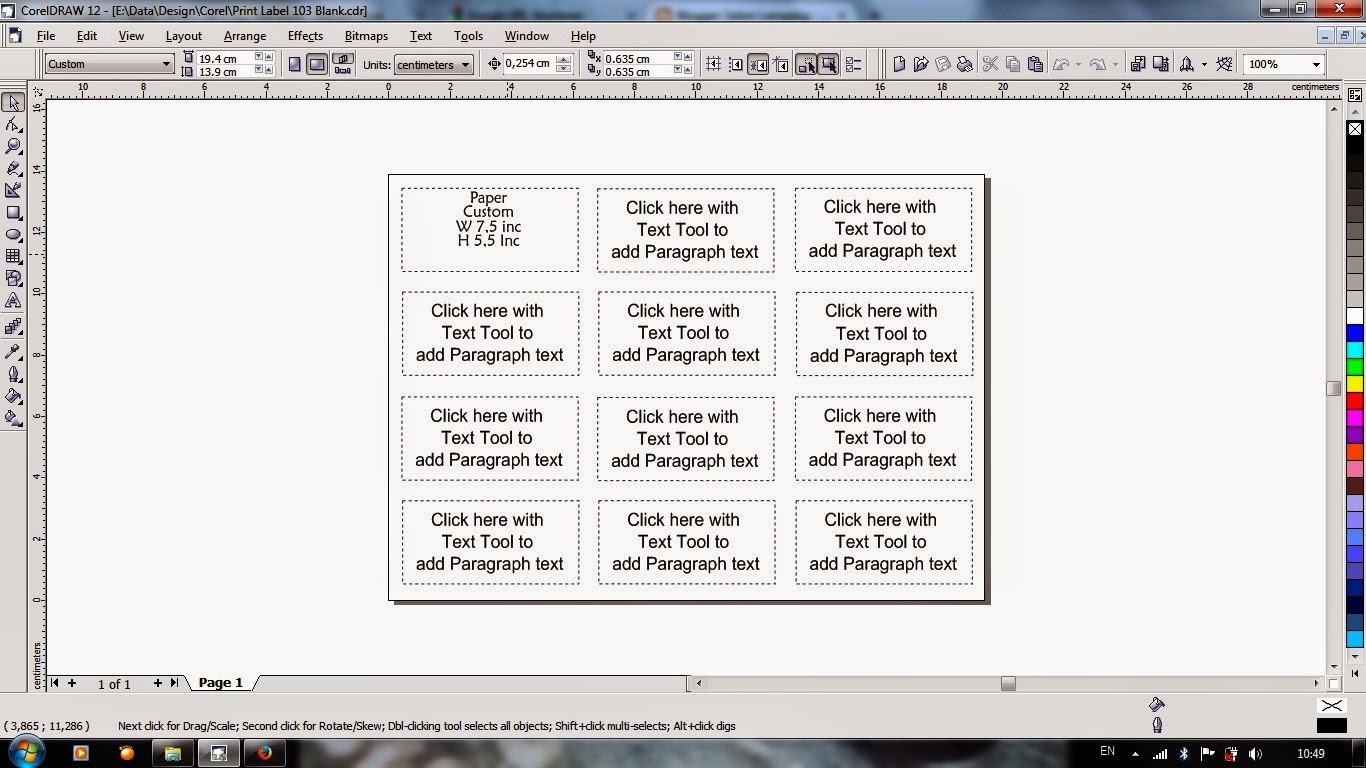This screenshot has height=768, width=1366.
Task: Select the Ellipse tool
Action: pos(14,234)
